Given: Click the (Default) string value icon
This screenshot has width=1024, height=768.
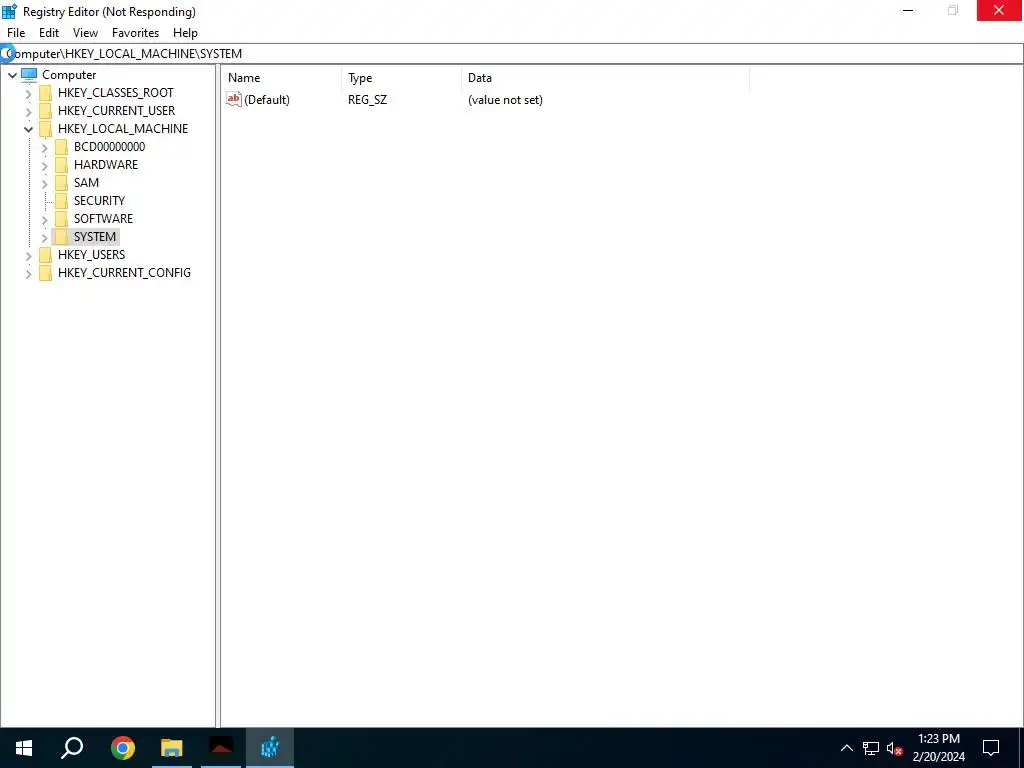Looking at the screenshot, I should pos(234,99).
